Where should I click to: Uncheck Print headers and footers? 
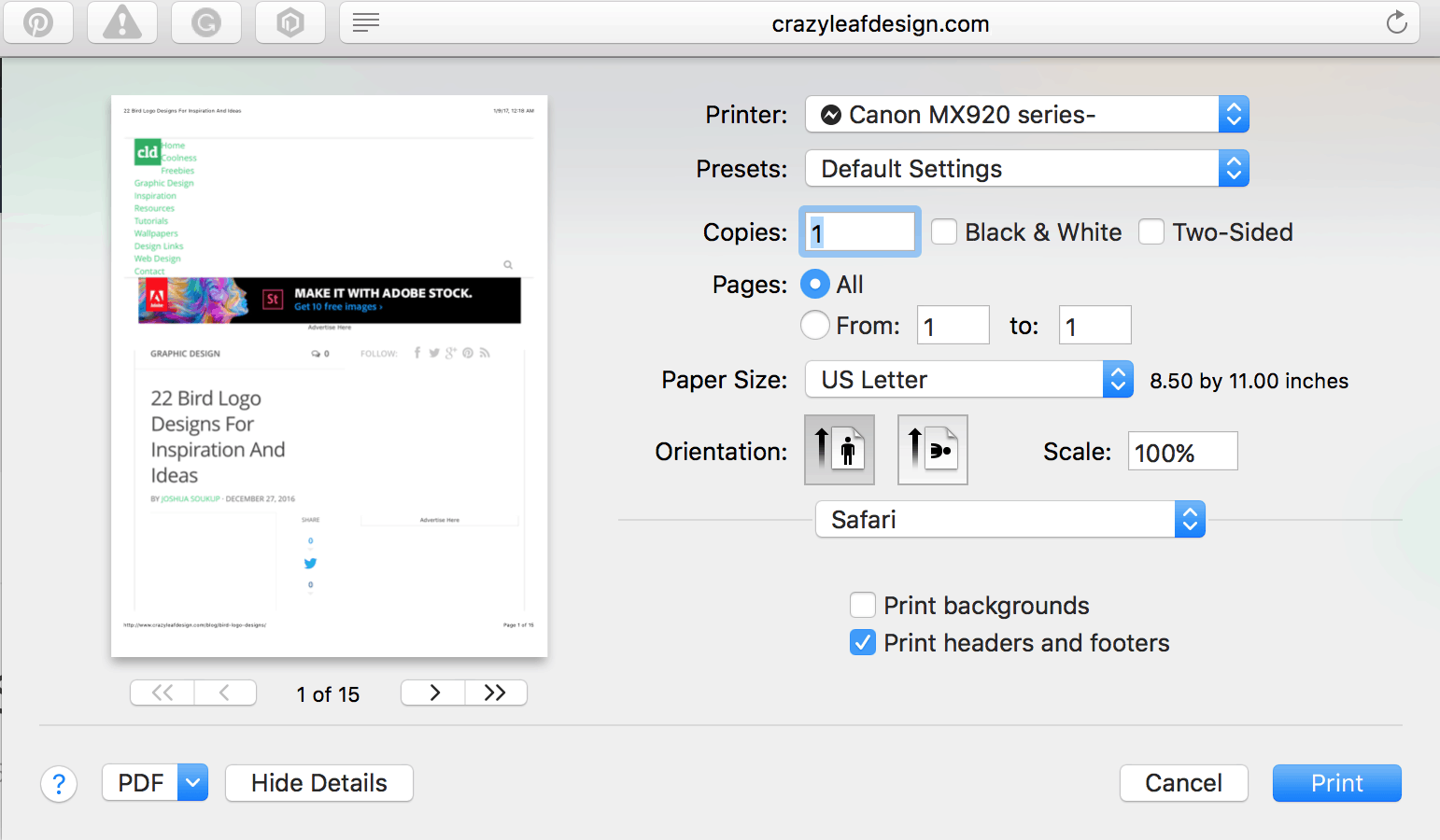point(863,643)
